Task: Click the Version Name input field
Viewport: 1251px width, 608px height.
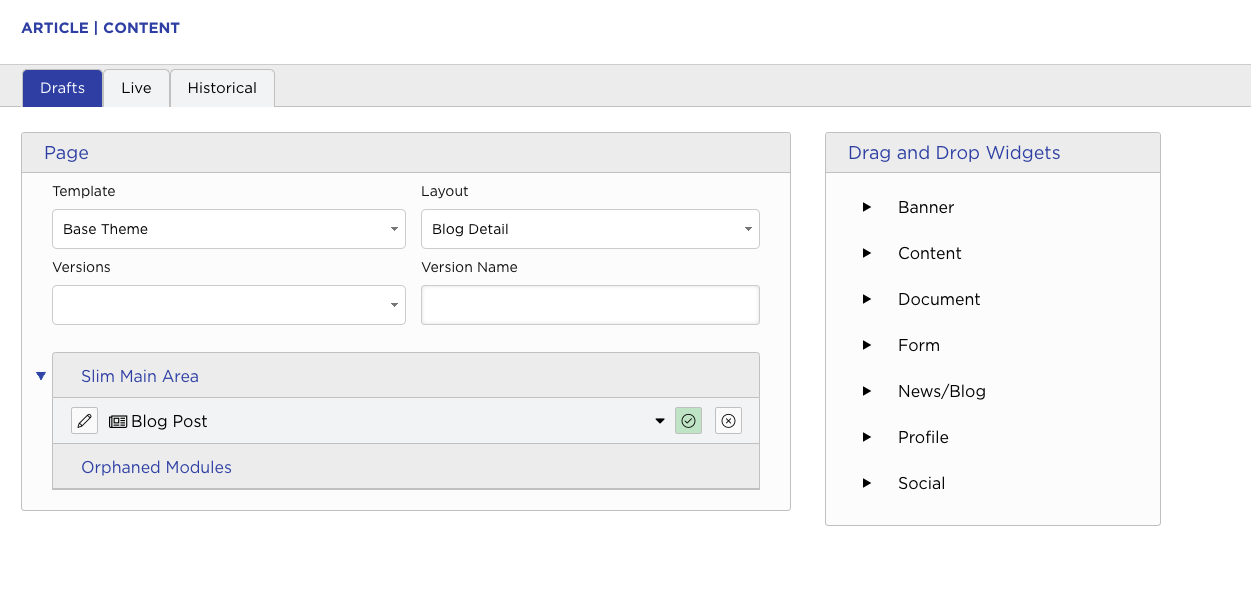Action: coord(590,305)
